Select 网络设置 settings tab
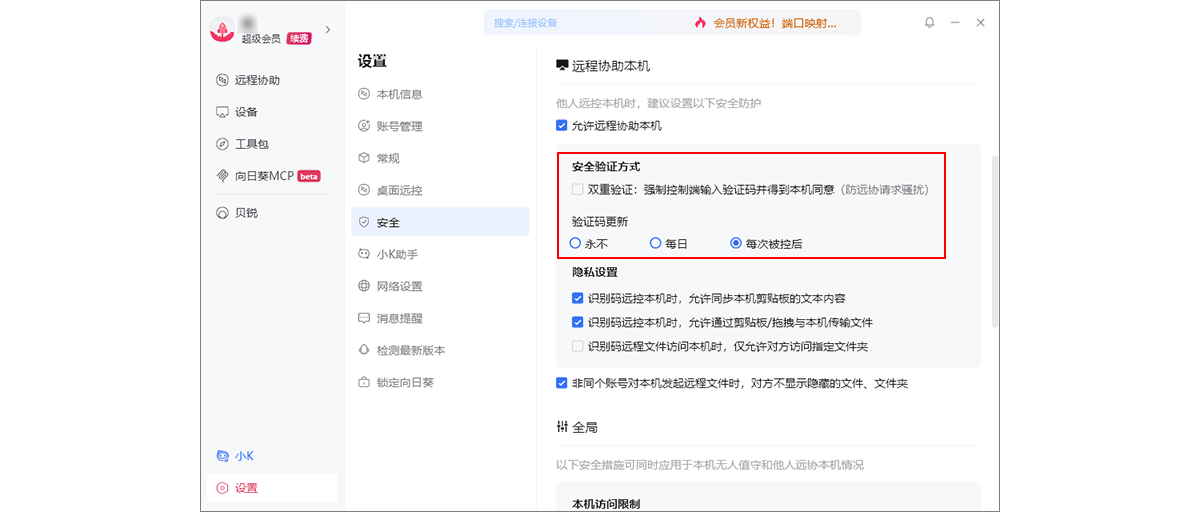 (440, 286)
